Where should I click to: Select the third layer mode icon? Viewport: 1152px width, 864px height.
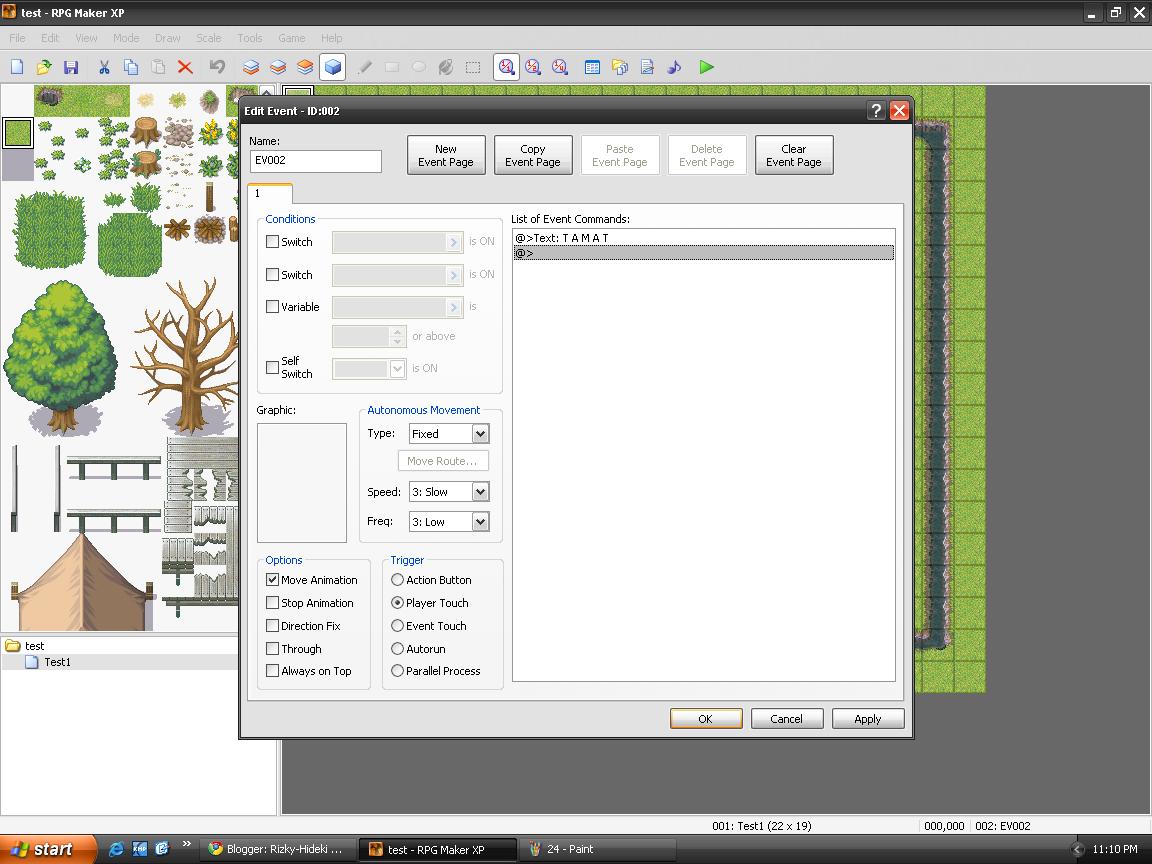[x=305, y=68]
